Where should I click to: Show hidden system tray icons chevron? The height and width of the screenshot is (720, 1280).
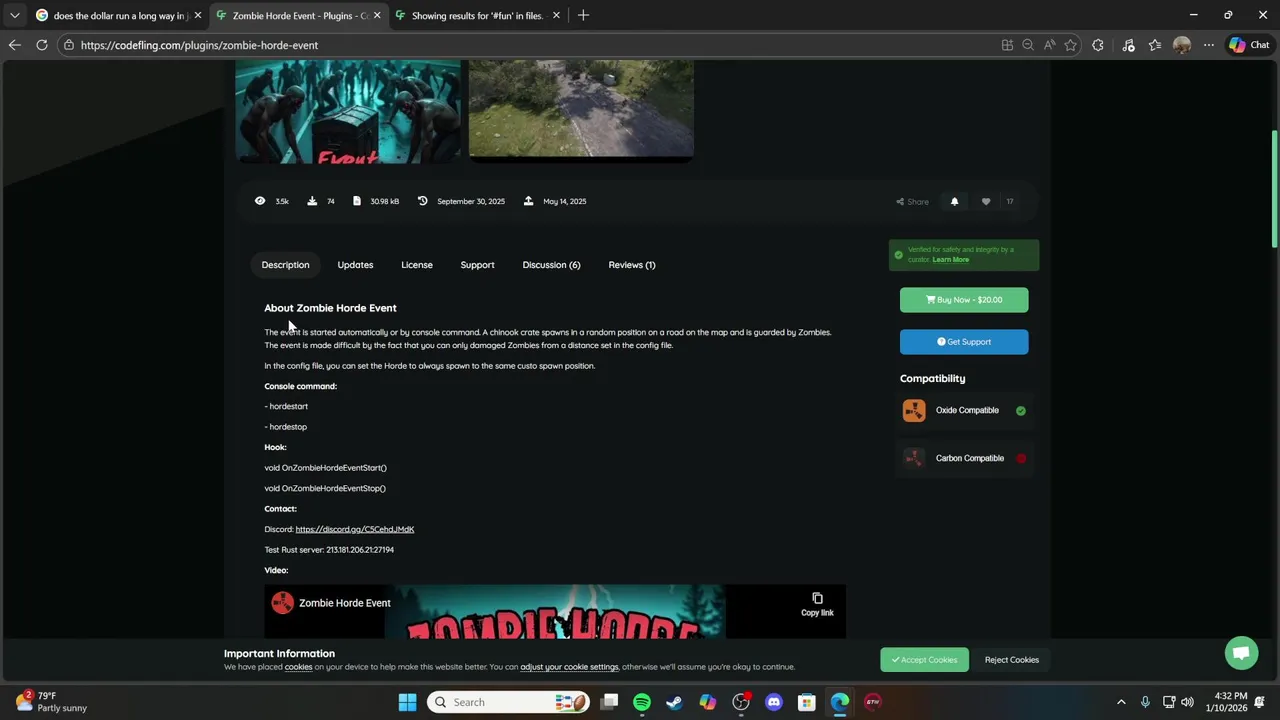tap(1121, 702)
